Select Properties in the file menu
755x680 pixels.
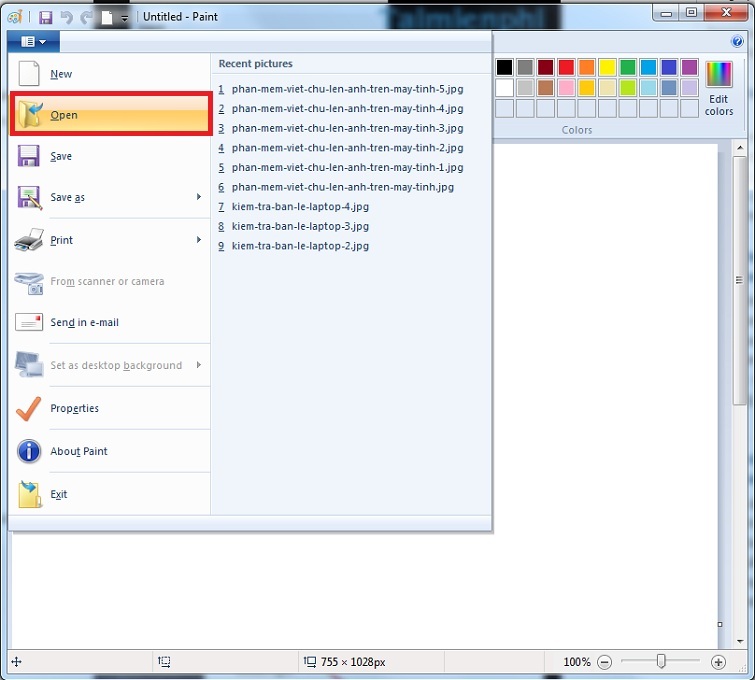pyautogui.click(x=75, y=408)
